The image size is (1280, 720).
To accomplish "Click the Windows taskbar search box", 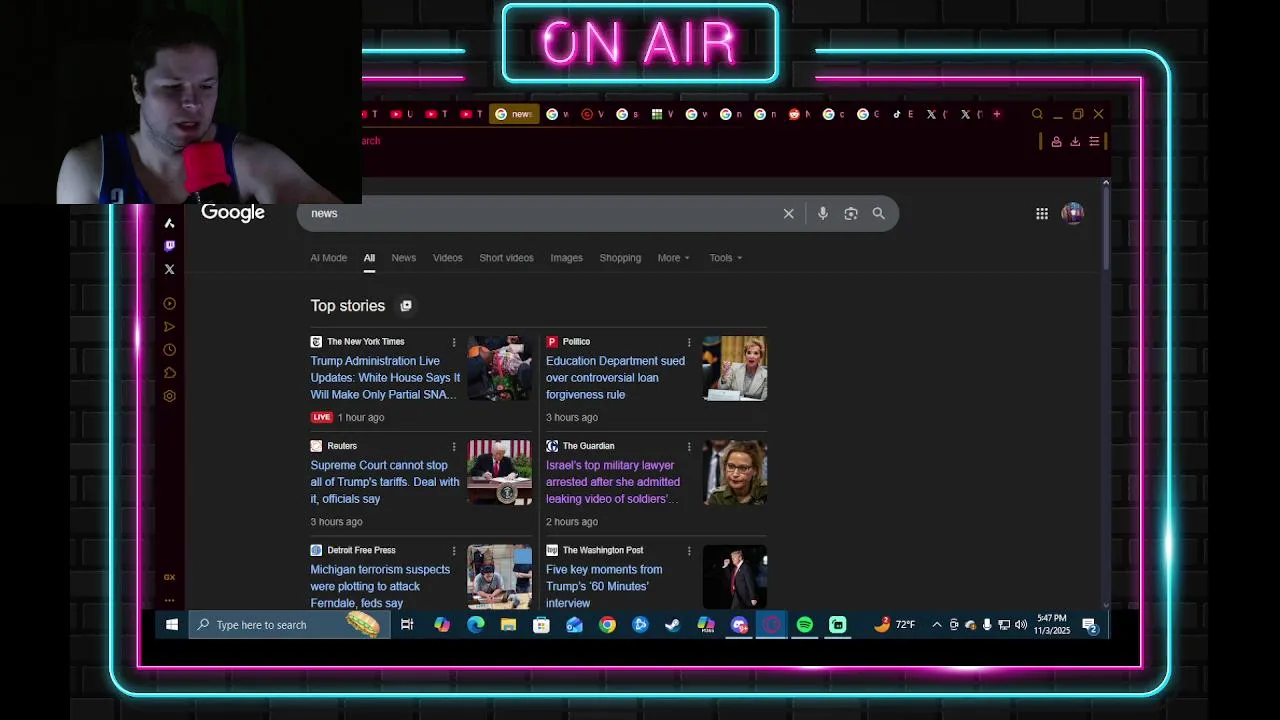I will 290,625.
